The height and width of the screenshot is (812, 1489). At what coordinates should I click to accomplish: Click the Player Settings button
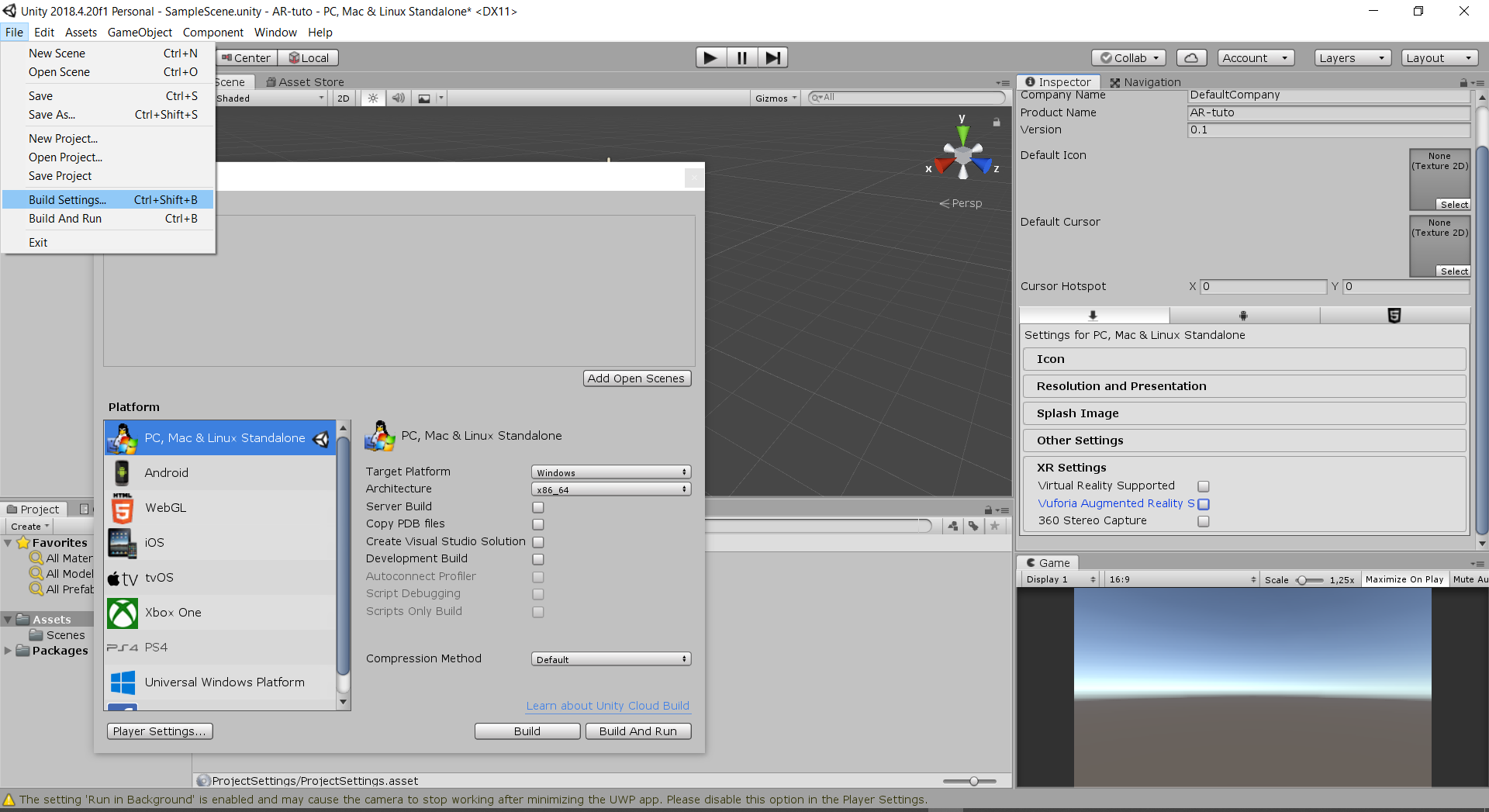click(160, 731)
